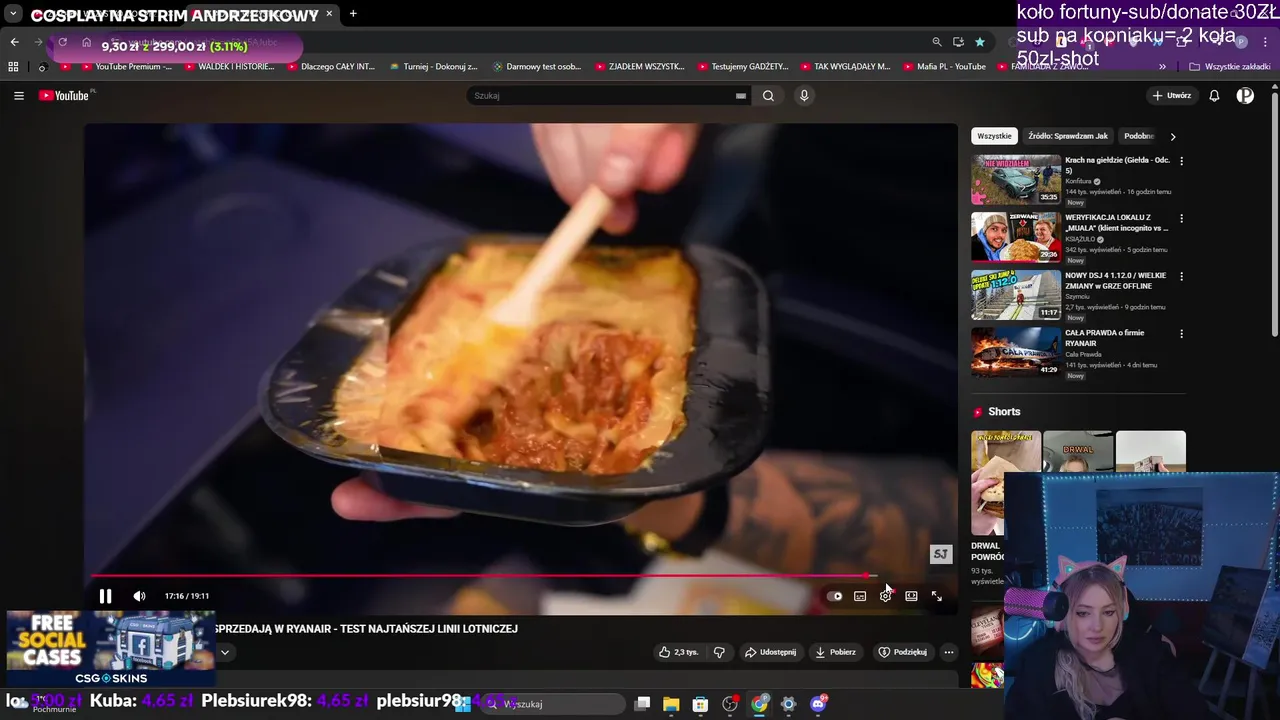Open WERYFIKACJA LOKALU Z MUALA video title
Viewport: 1280px width, 720px height.
[1116, 222]
